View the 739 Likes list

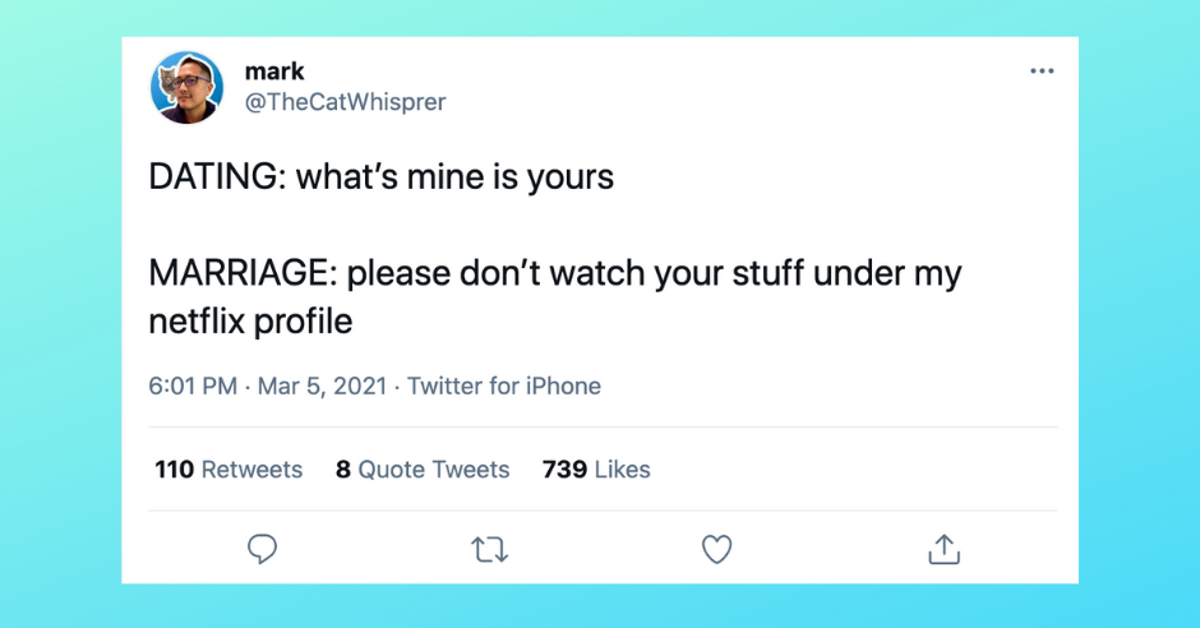(x=596, y=469)
